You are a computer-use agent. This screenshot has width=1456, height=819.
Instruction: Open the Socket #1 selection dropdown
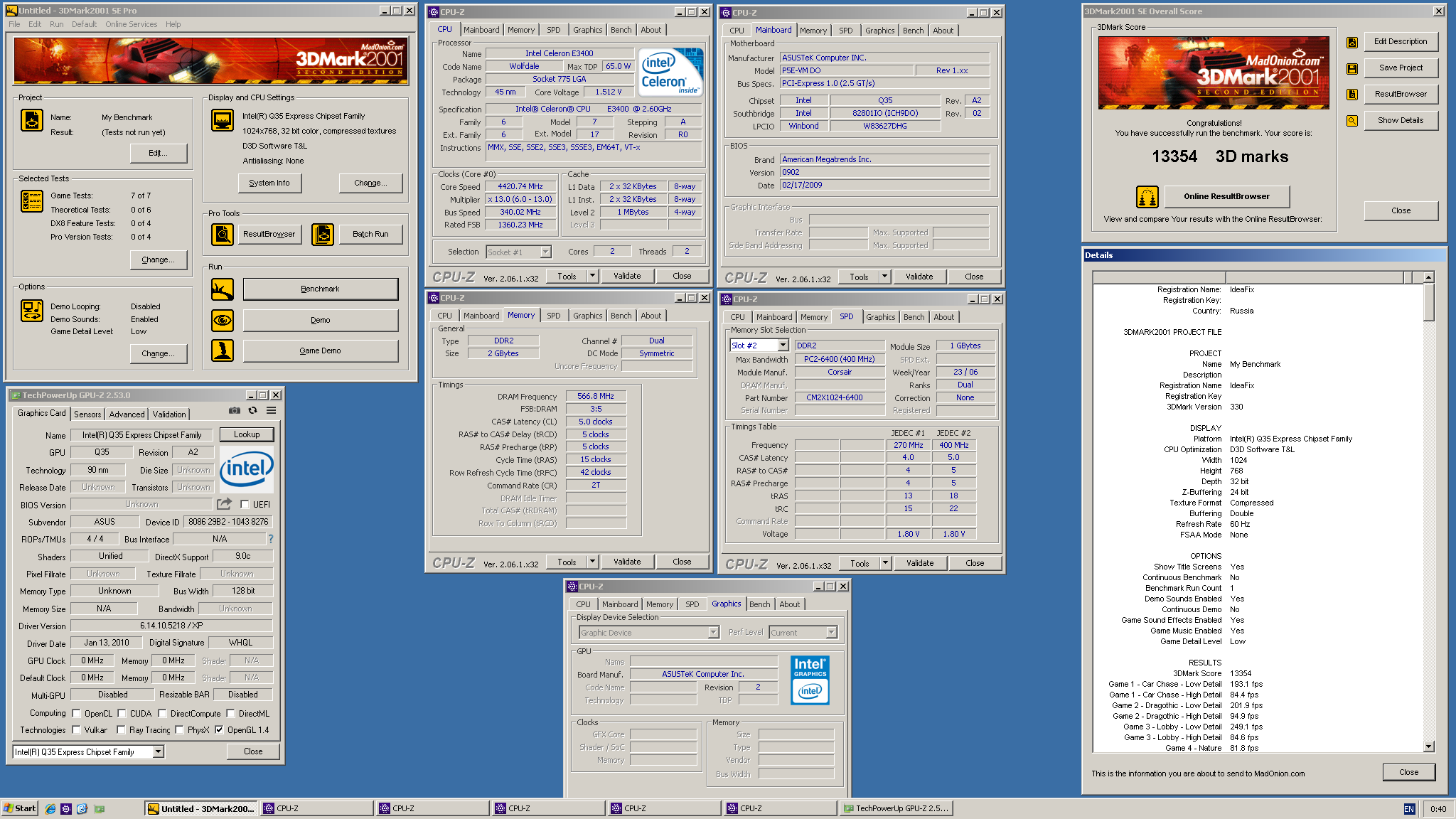(x=545, y=252)
